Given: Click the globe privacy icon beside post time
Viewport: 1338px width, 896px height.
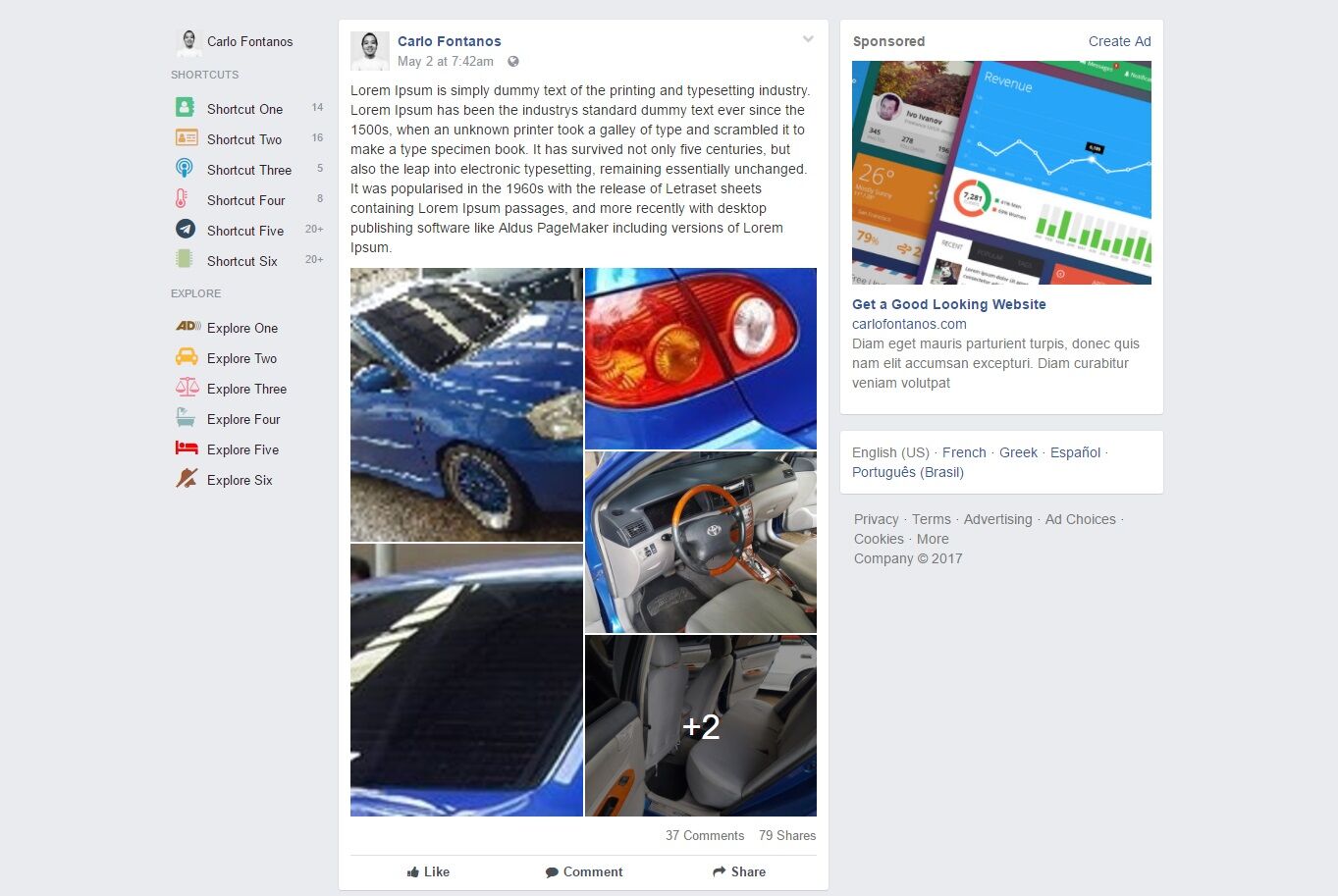Looking at the screenshot, I should (513, 62).
